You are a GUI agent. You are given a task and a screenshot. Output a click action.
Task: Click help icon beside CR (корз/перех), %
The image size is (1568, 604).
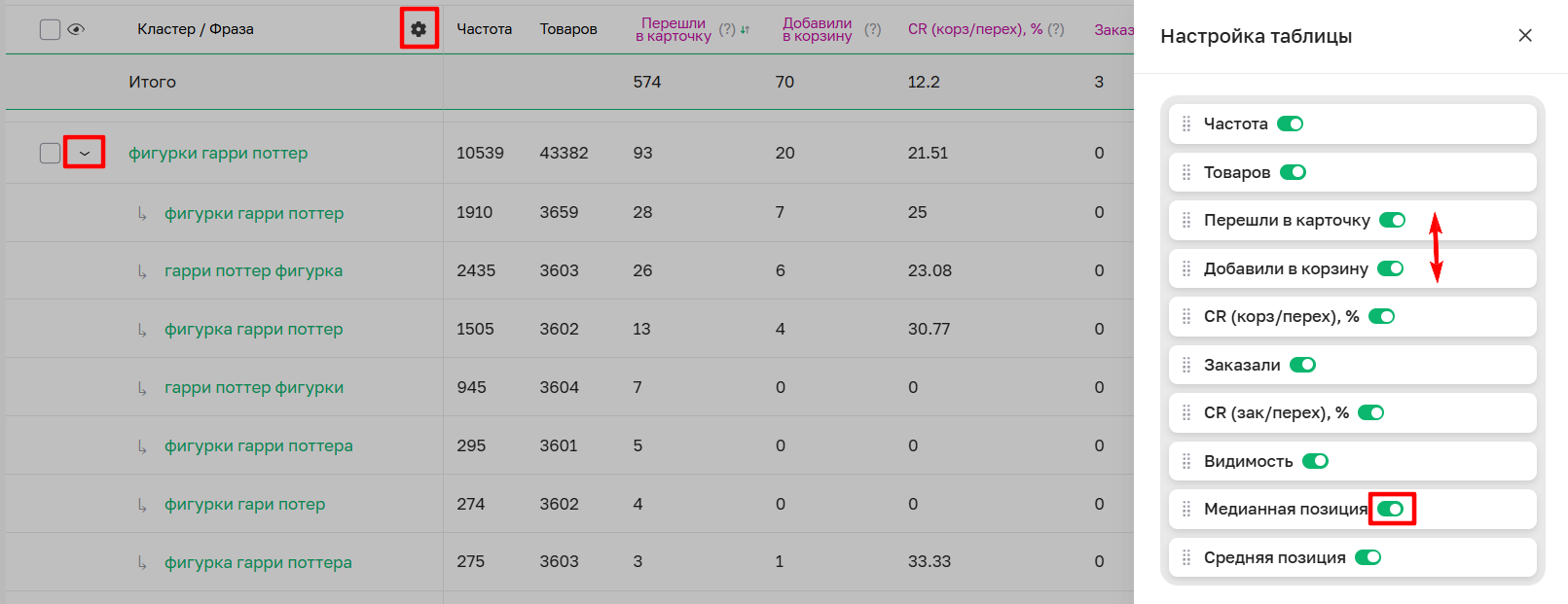point(1055,30)
